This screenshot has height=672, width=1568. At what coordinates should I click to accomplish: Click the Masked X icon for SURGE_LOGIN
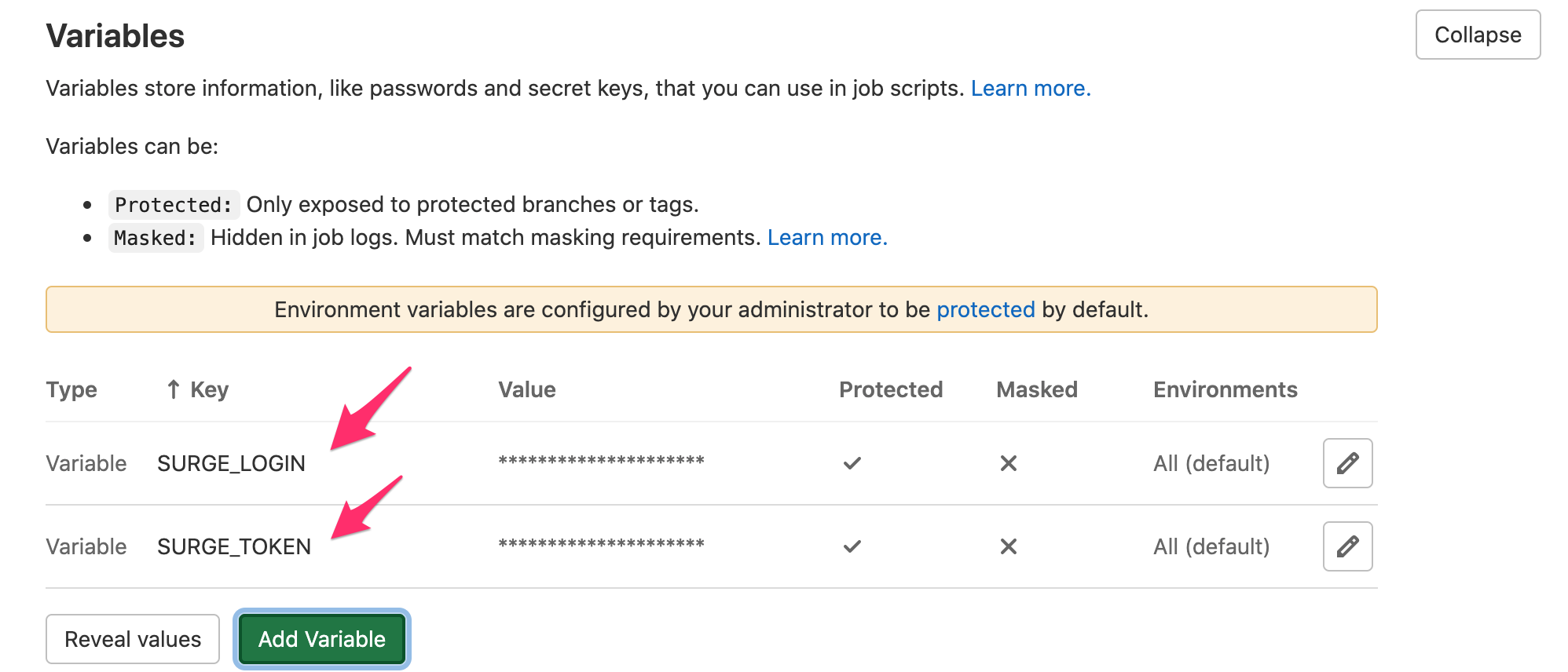[1008, 463]
